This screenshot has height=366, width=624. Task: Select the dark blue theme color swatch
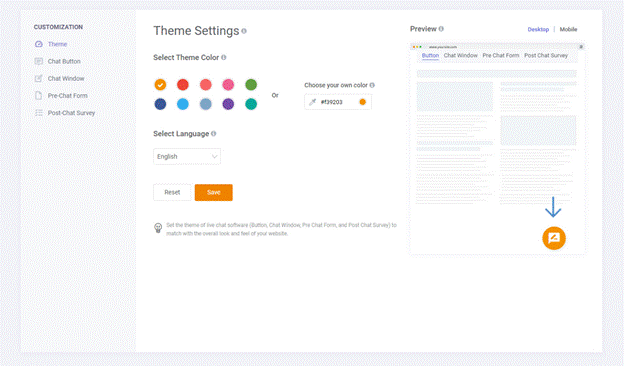pos(160,104)
